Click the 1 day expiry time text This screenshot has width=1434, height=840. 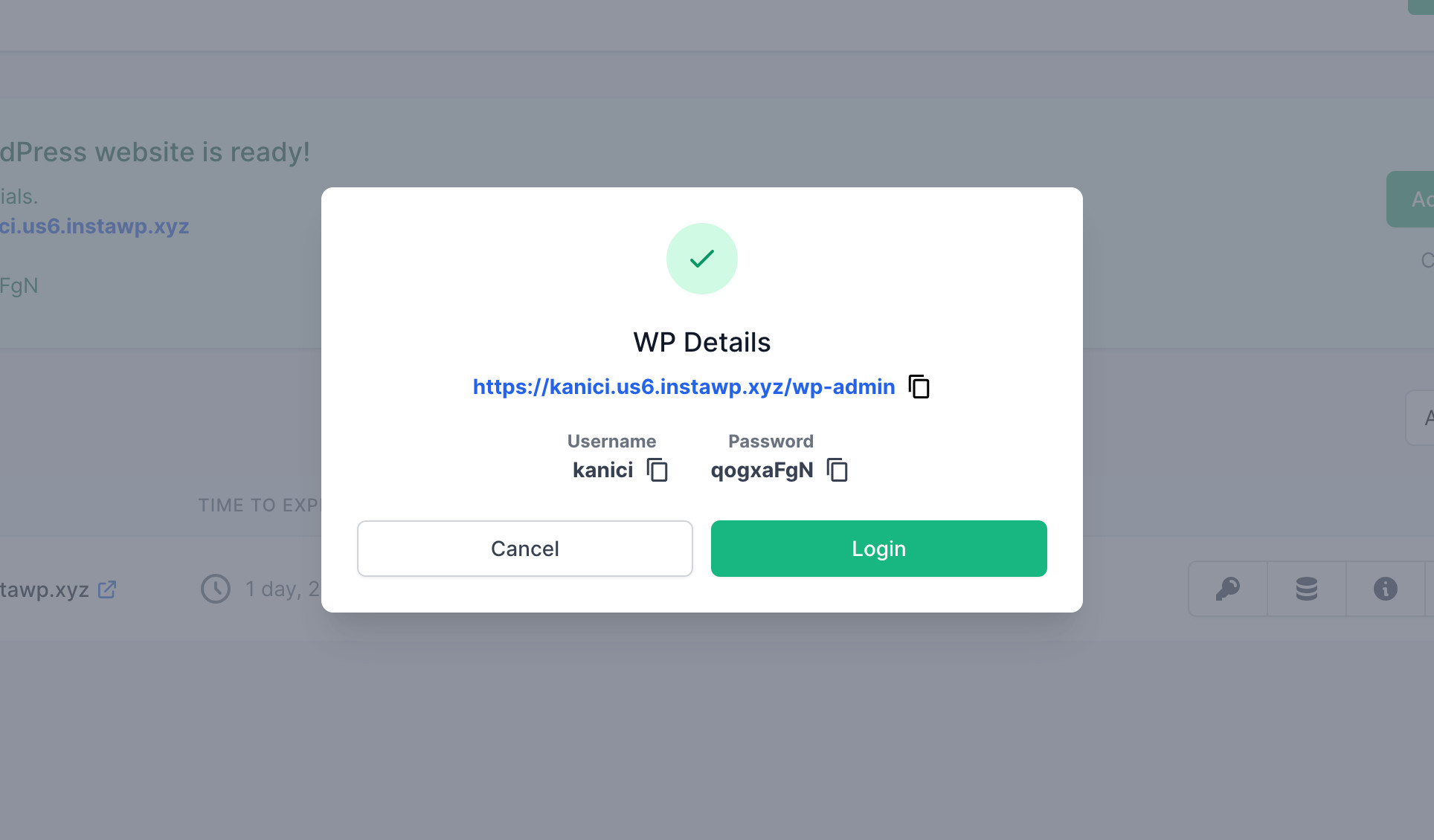pyautogui.click(x=283, y=589)
